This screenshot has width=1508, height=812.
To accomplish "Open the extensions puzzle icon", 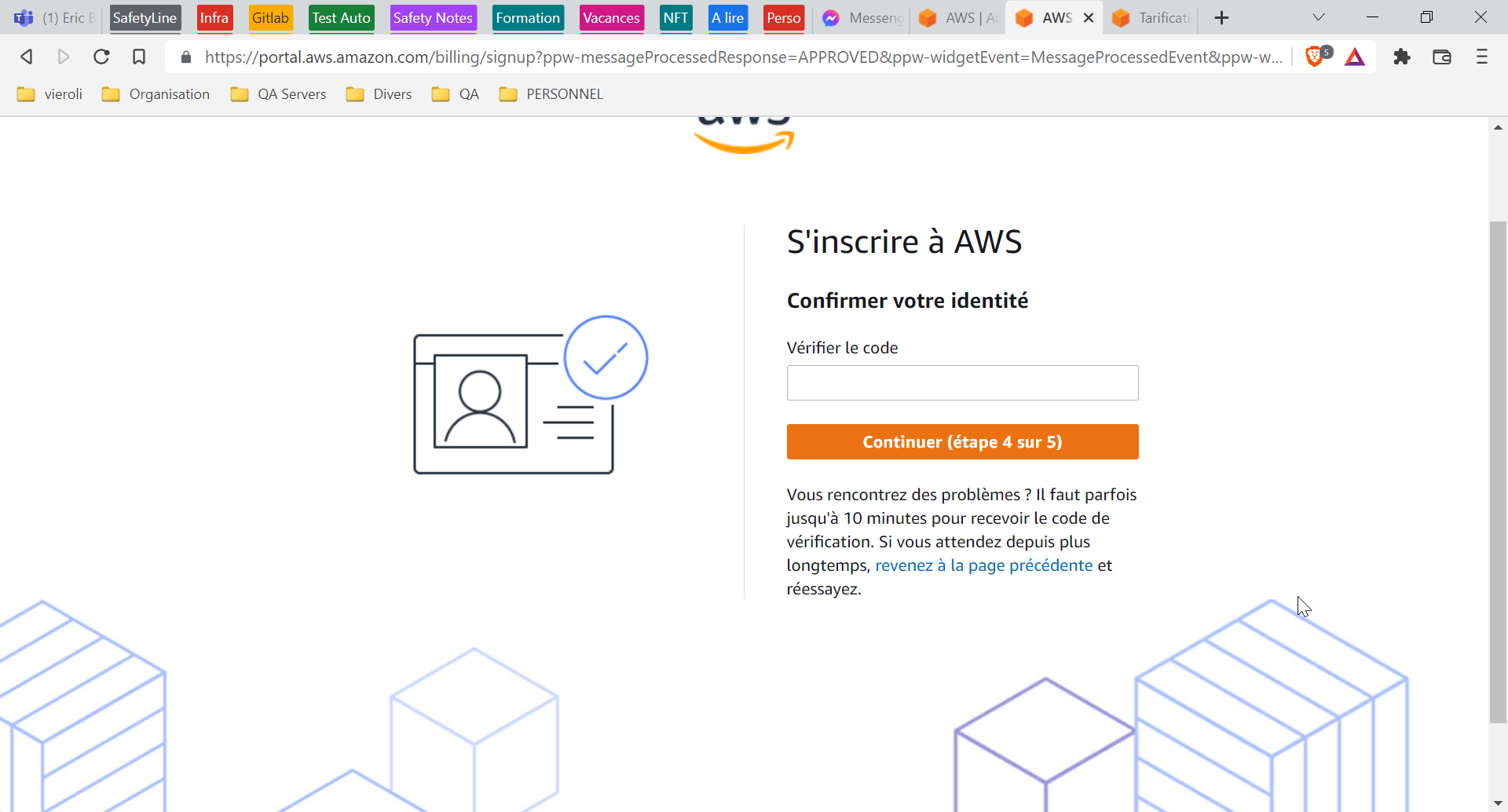I will (x=1402, y=57).
